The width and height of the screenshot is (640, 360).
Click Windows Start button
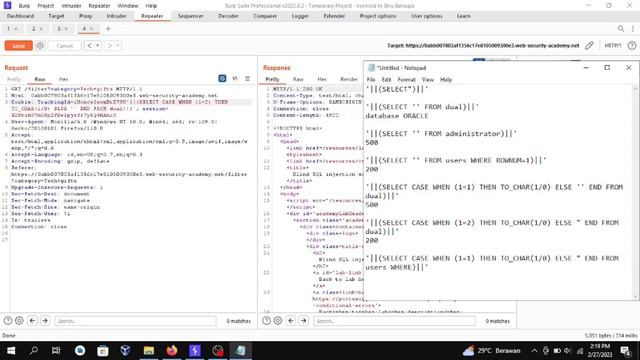(11, 351)
